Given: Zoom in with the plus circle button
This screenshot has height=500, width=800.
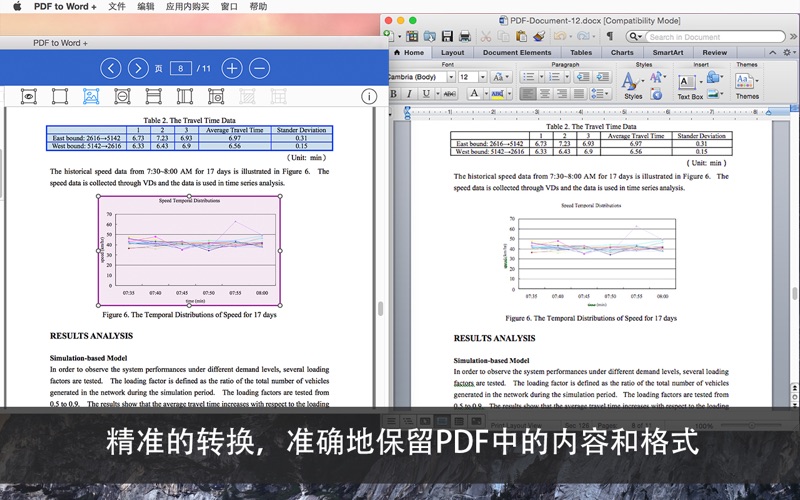Looking at the screenshot, I should coord(232,68).
